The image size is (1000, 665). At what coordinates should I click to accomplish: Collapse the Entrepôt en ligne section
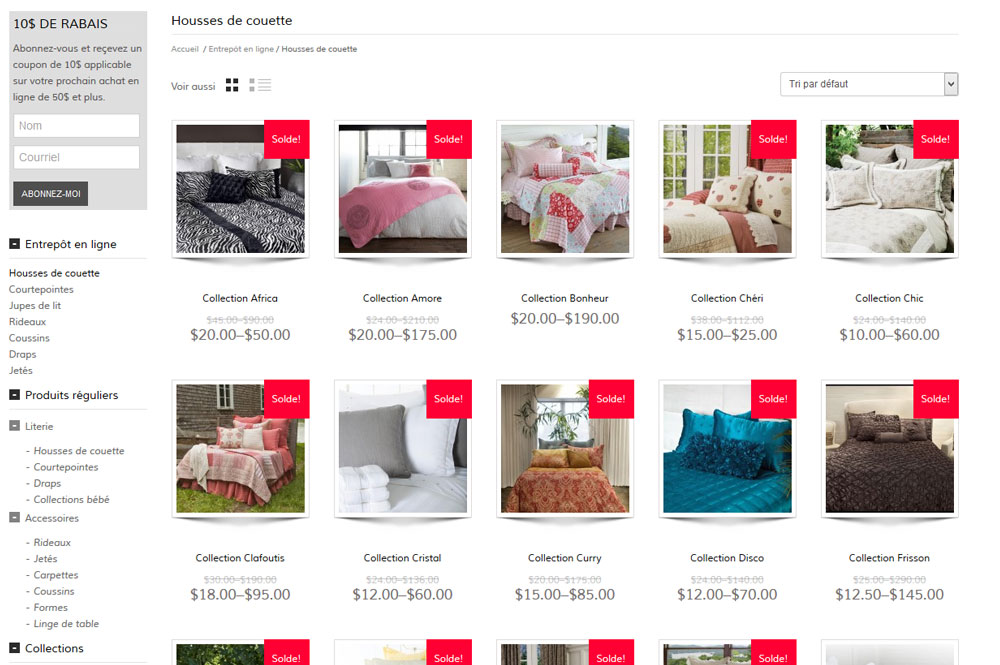tap(14, 244)
